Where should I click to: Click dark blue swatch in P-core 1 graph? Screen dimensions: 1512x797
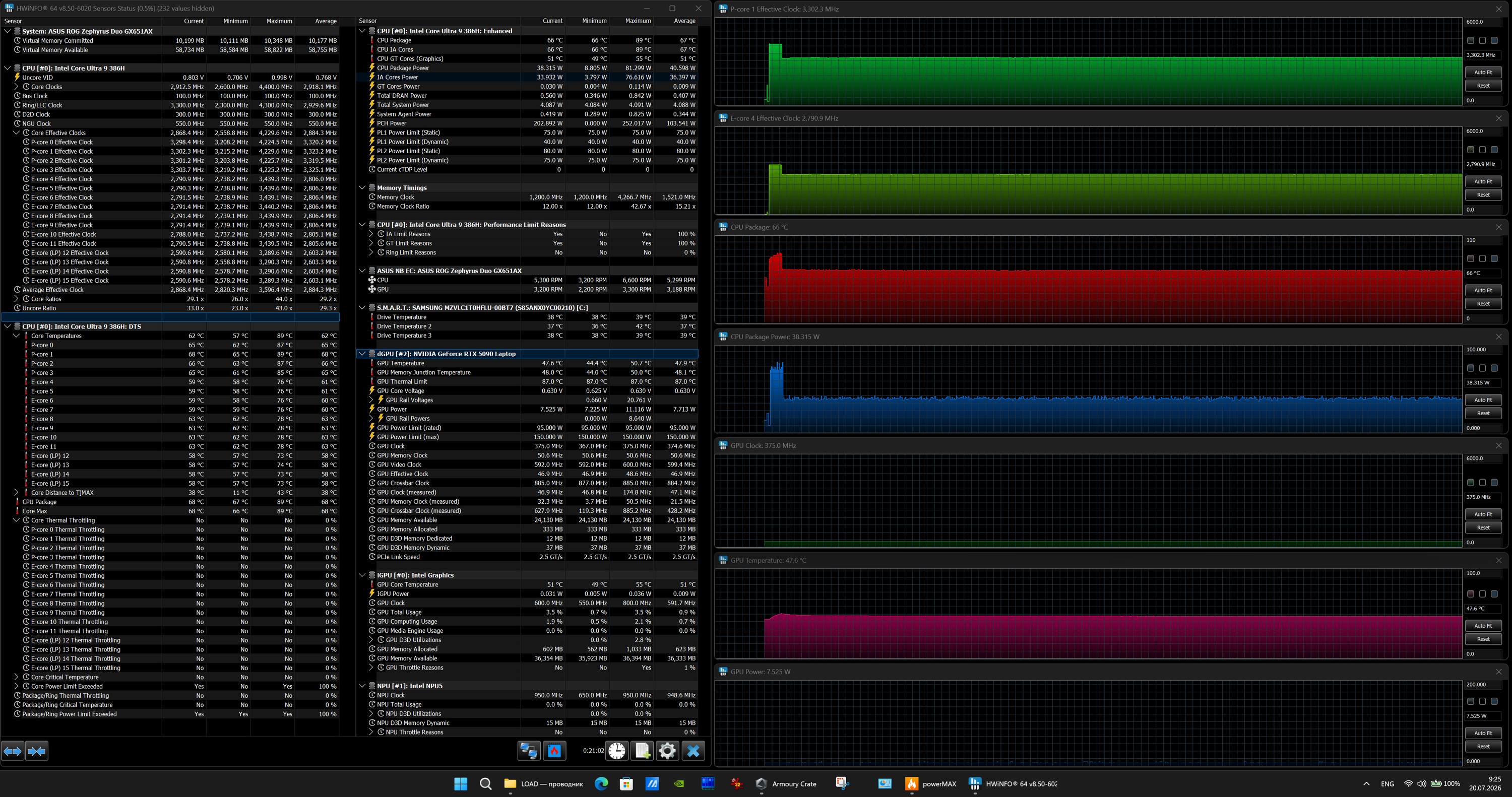(1494, 40)
